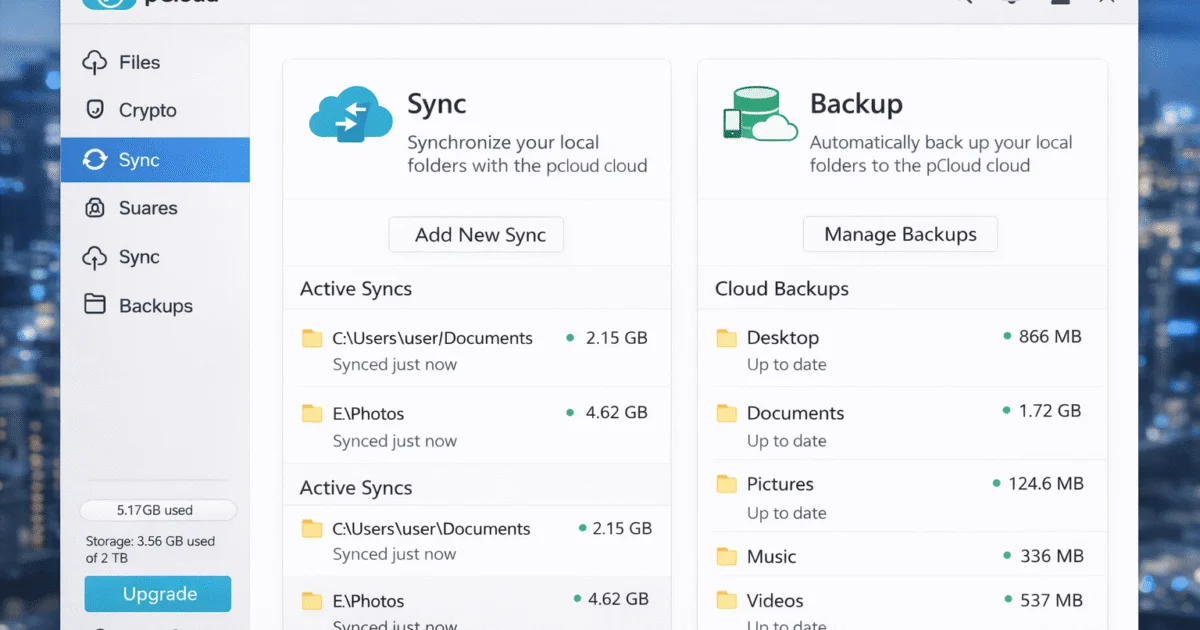Click 'Up to date' under Desktop
This screenshot has height=630, width=1200.
tap(787, 365)
